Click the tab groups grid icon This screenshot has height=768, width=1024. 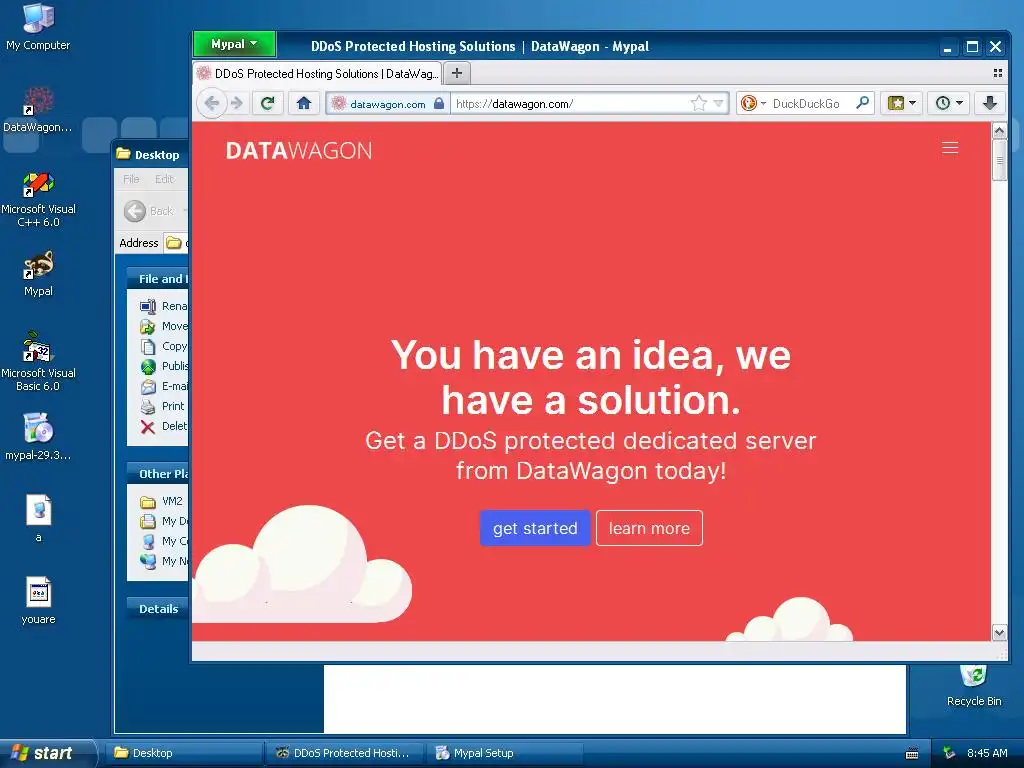(997, 73)
